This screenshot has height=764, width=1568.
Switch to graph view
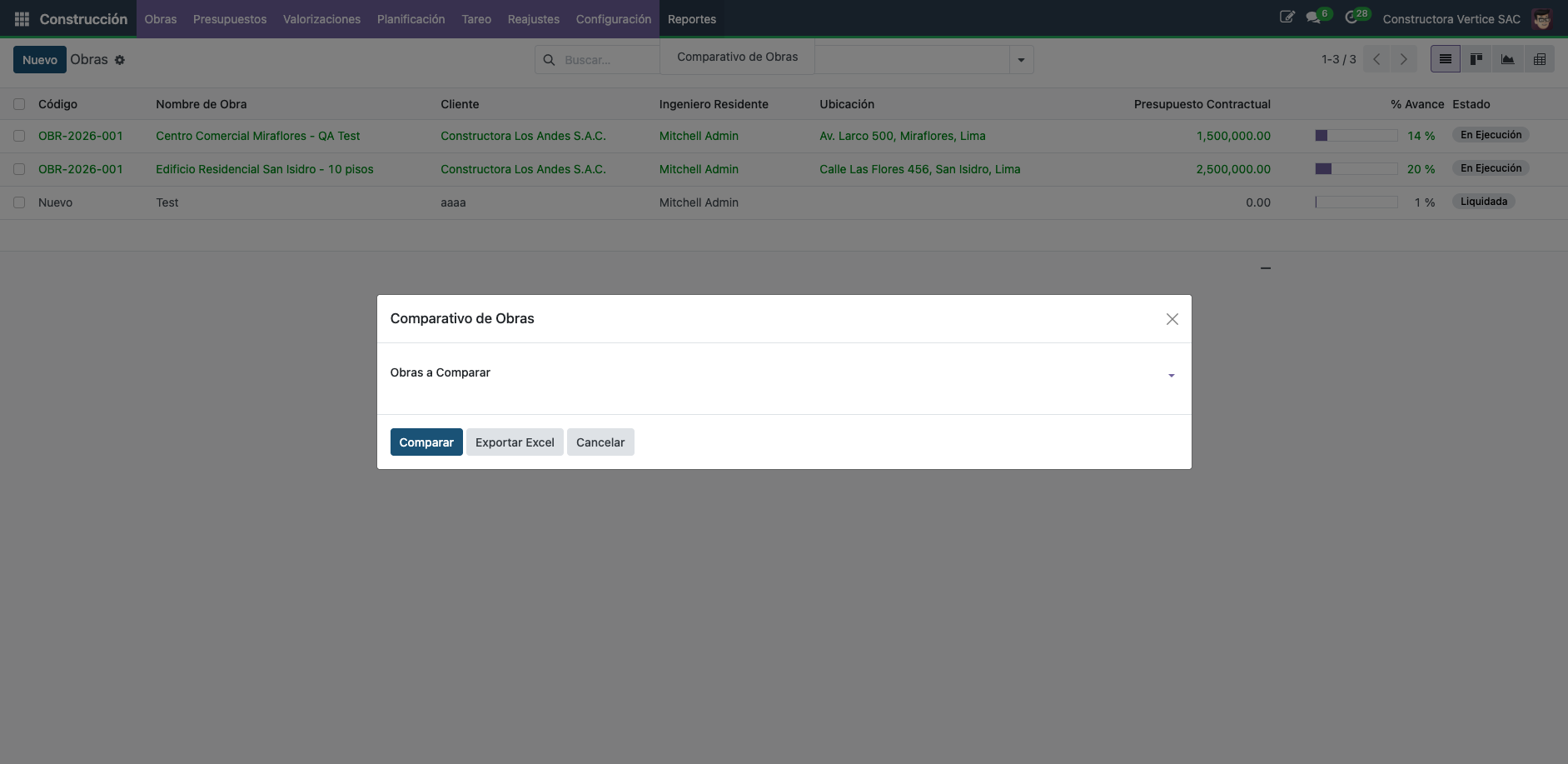(x=1507, y=59)
